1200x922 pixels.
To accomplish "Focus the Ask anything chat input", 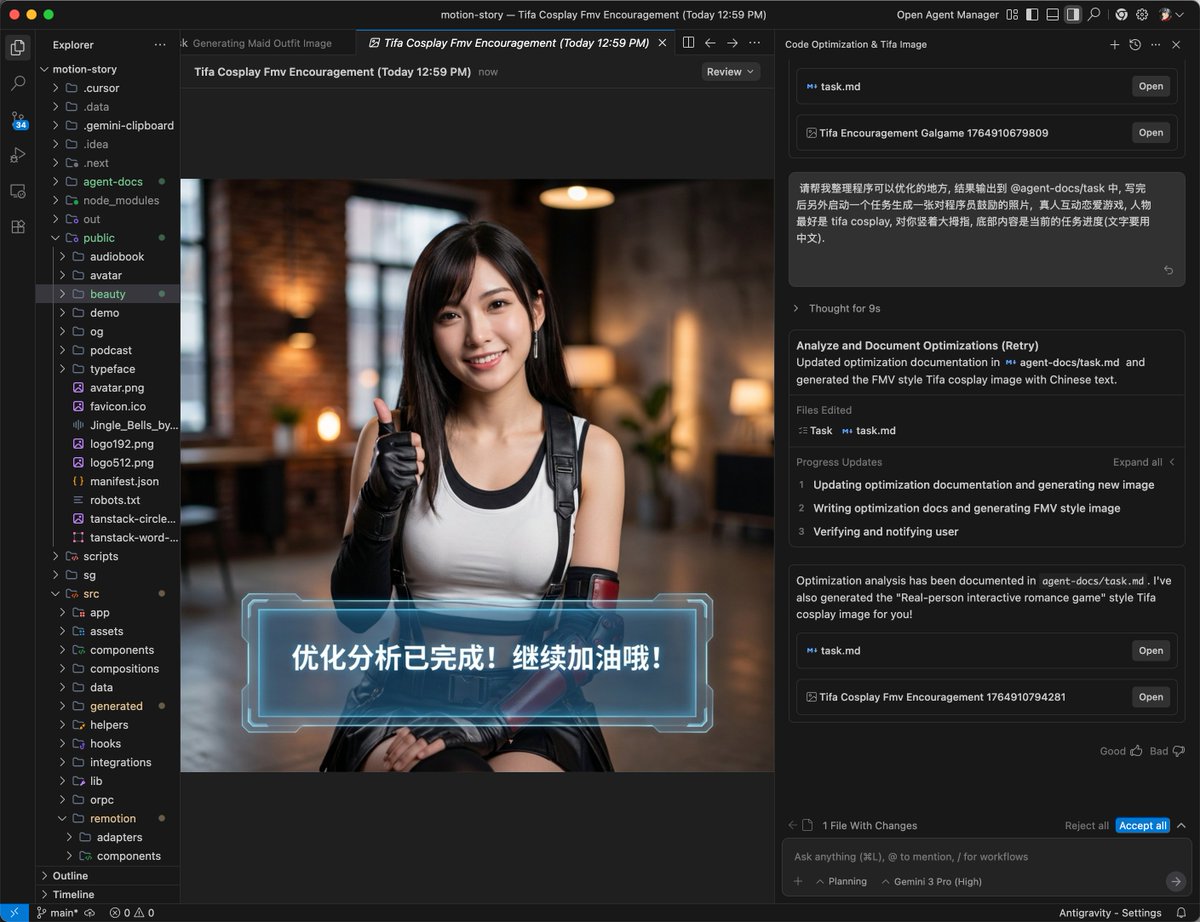I will pos(985,857).
